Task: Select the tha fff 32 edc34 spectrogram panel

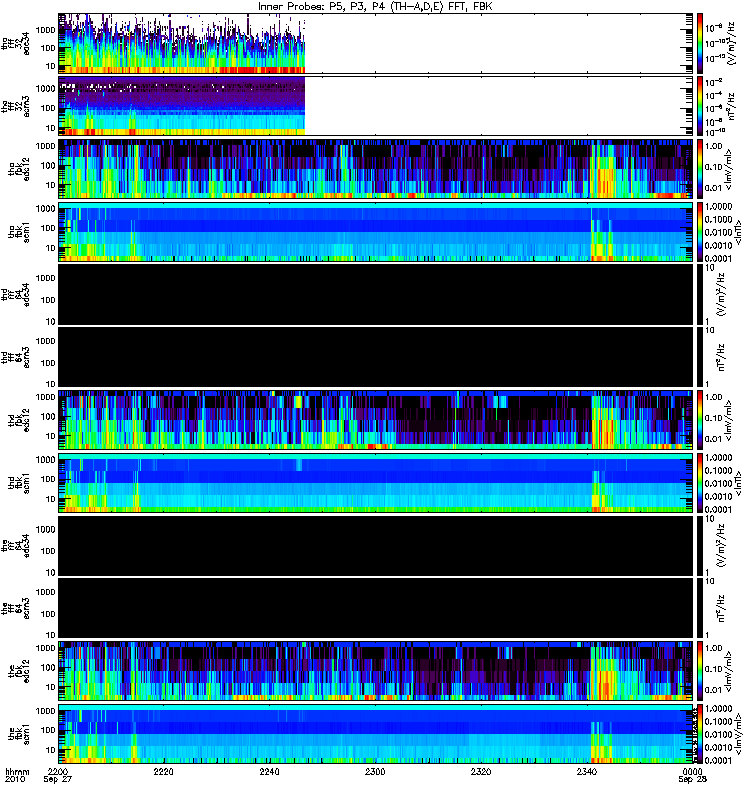Action: click(x=376, y=43)
